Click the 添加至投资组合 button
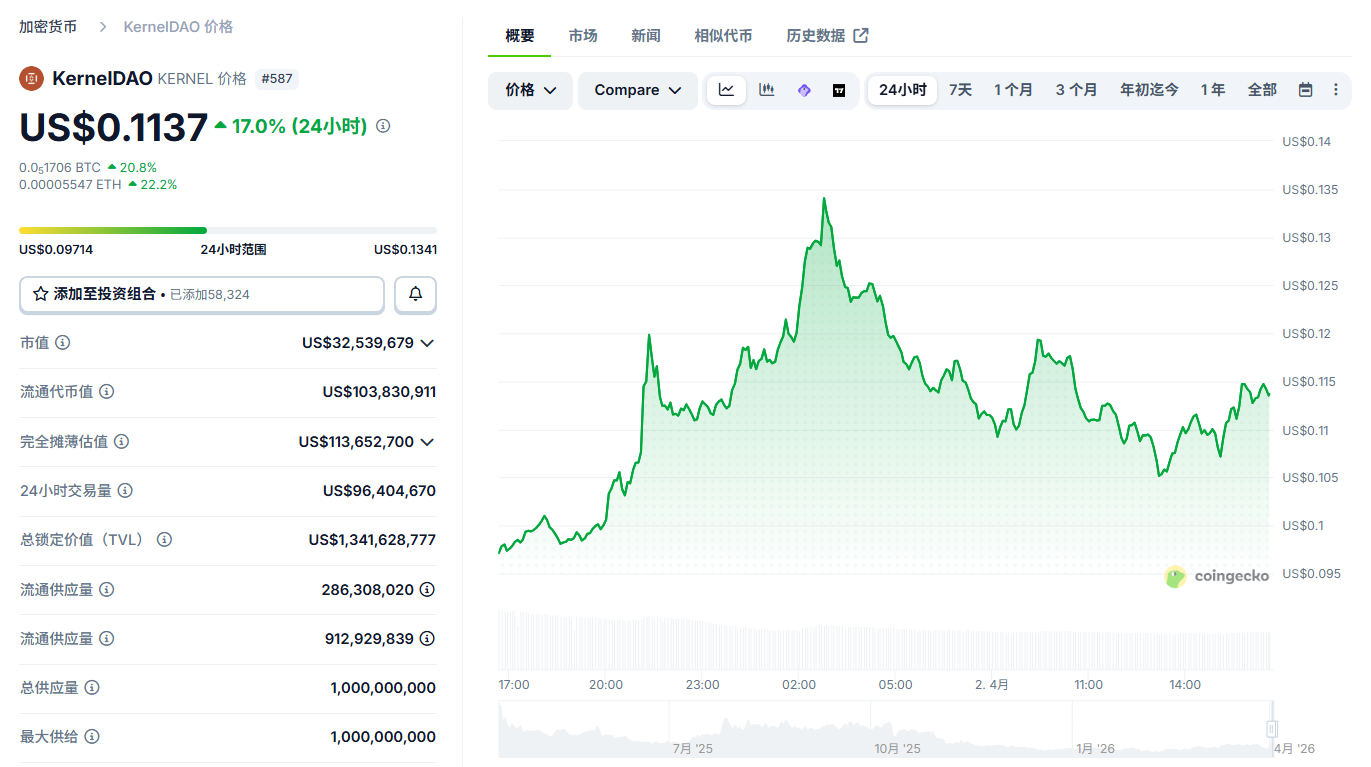Viewport: 1371px width, 767px height. [202, 294]
